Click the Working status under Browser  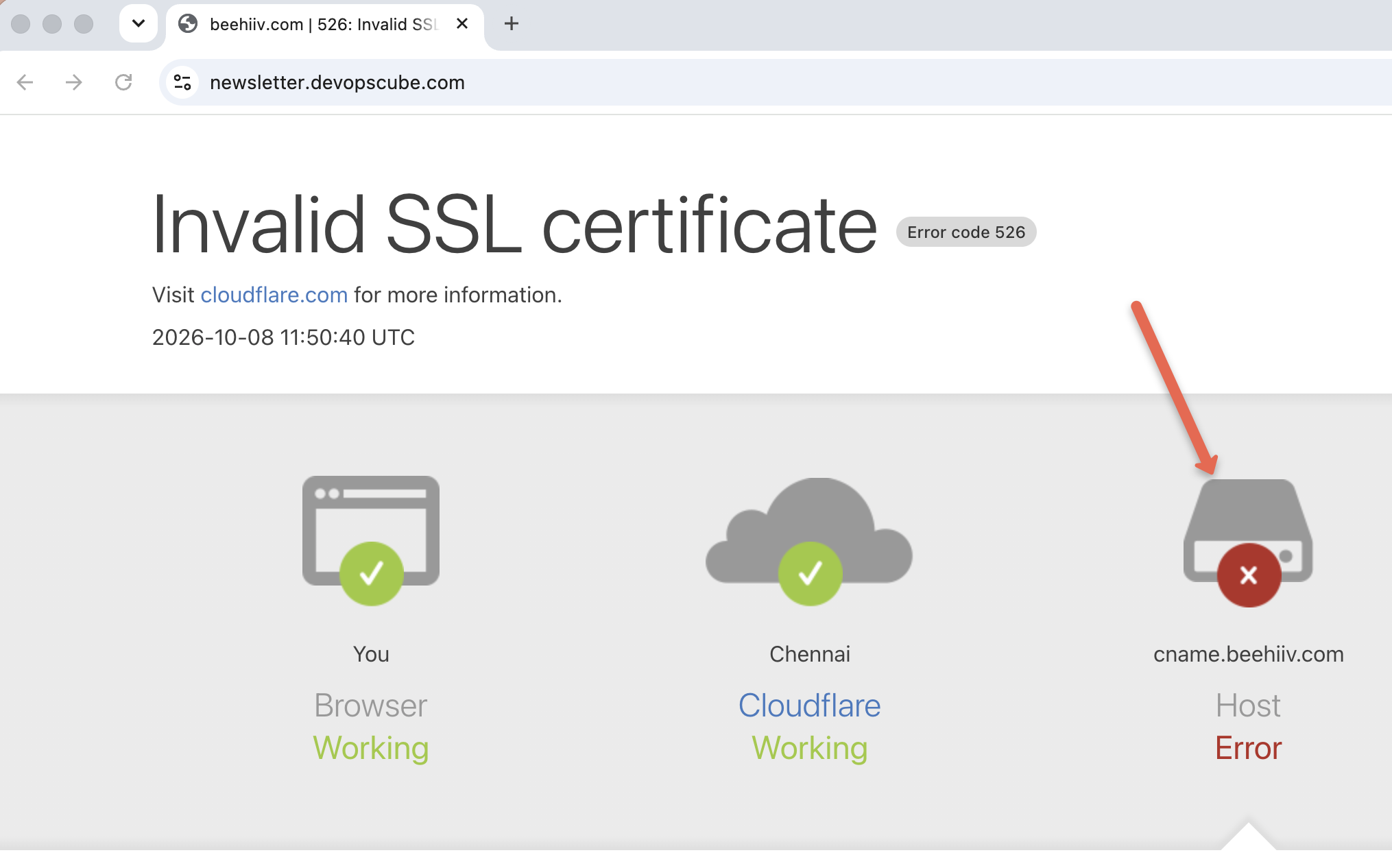(x=371, y=748)
